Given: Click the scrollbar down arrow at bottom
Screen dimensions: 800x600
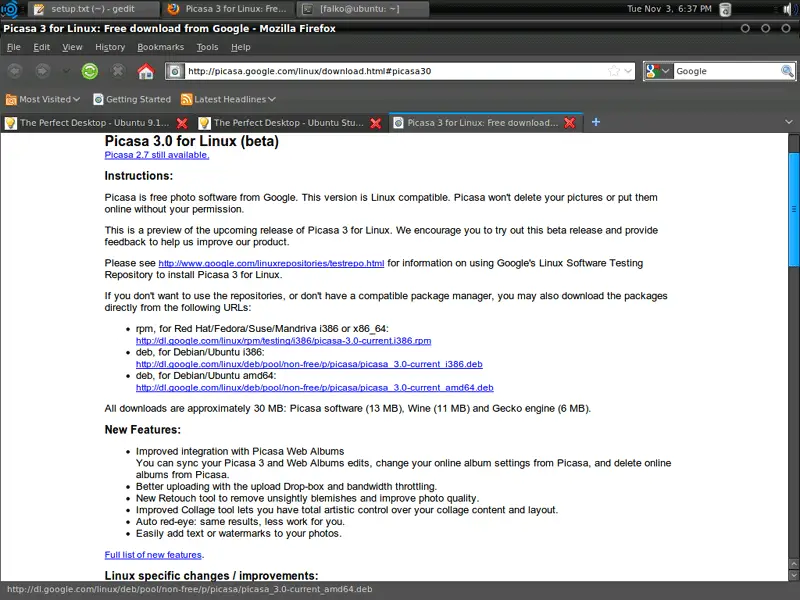Looking at the screenshot, I should [x=794, y=575].
